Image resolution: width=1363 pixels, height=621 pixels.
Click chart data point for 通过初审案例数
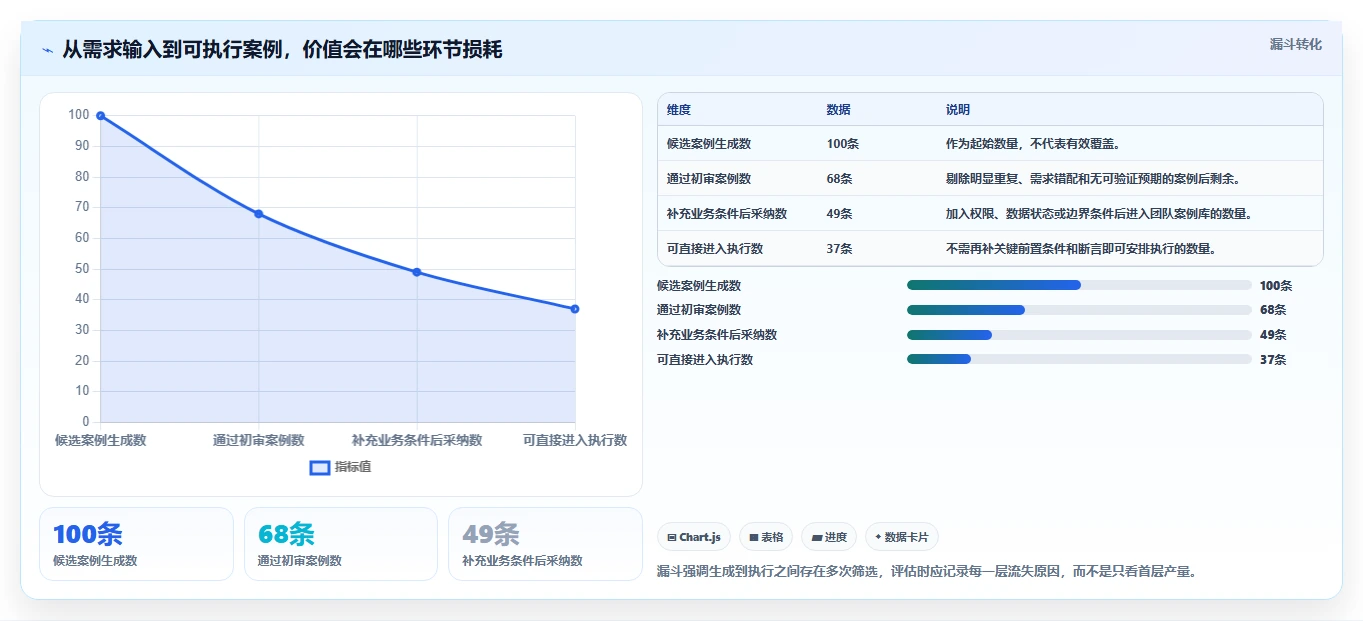point(259,214)
